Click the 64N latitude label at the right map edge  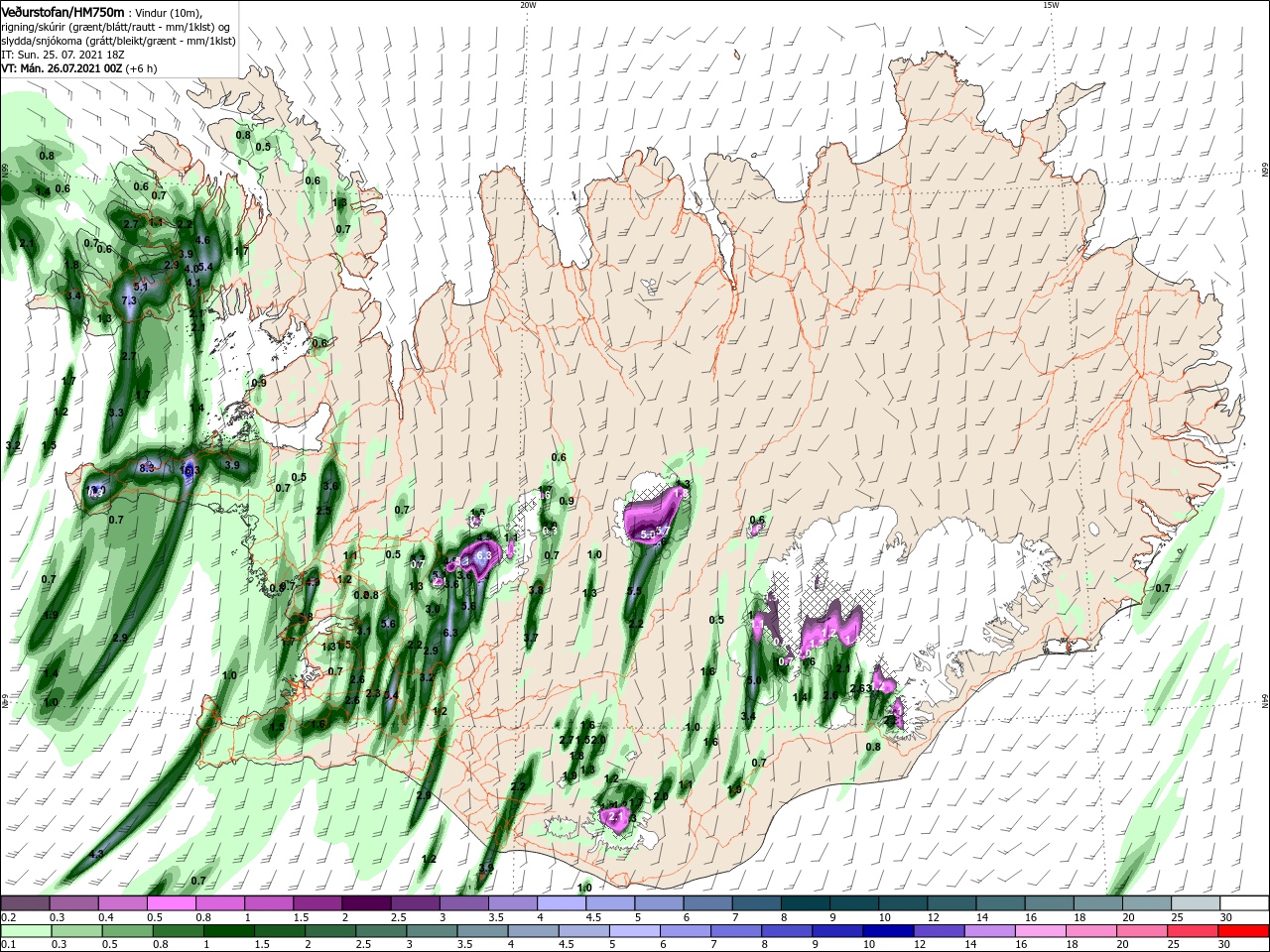tap(1265, 701)
